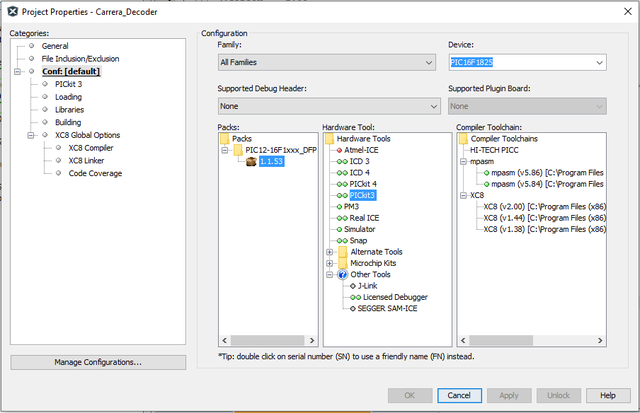Expand the Microchip Kits node
The image size is (640, 413).
(329, 263)
